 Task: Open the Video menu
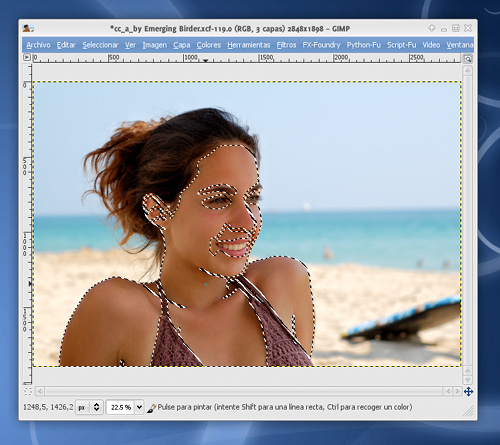pos(431,45)
